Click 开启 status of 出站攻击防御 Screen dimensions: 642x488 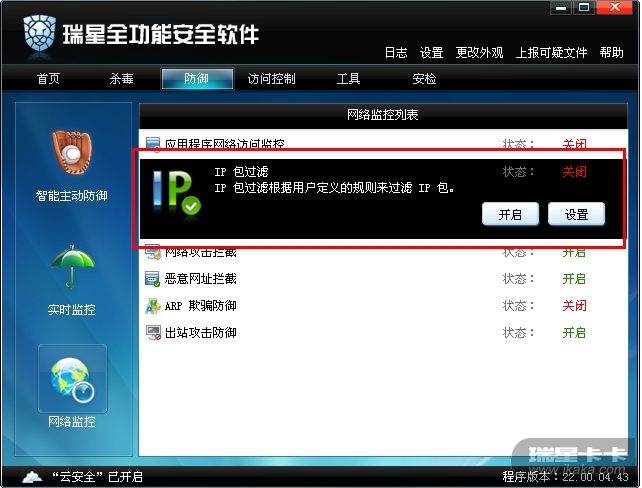(574, 333)
